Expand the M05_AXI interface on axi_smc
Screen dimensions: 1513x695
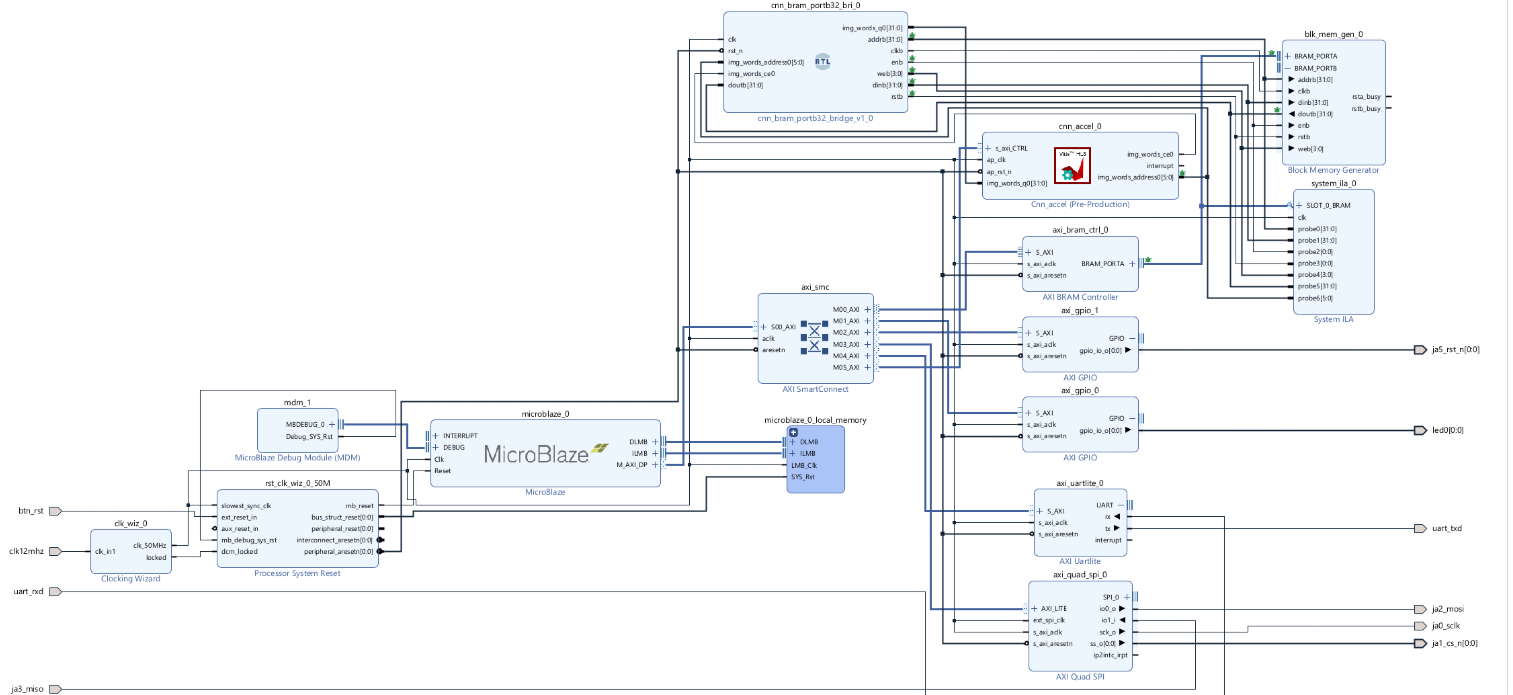pyautogui.click(x=868, y=367)
